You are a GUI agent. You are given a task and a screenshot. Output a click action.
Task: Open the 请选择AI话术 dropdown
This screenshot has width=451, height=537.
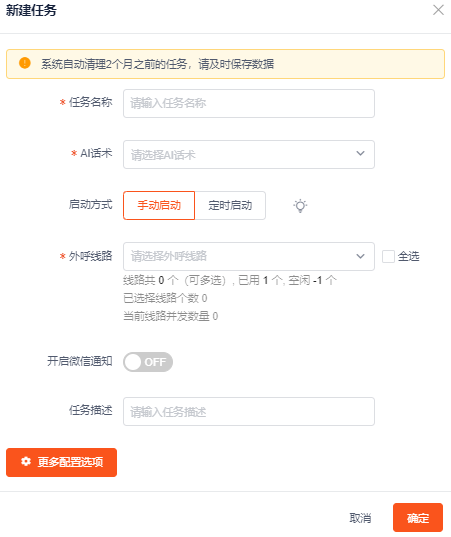[249, 154]
